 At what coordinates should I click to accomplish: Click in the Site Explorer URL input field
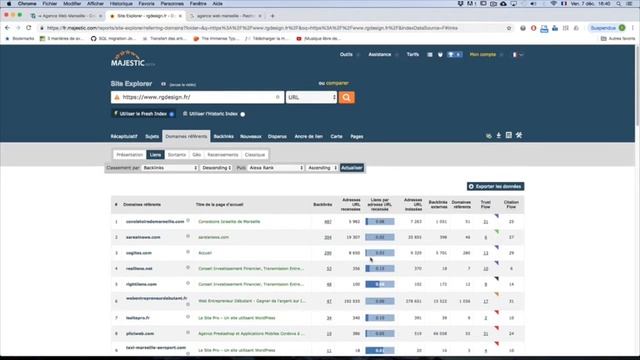pos(197,97)
